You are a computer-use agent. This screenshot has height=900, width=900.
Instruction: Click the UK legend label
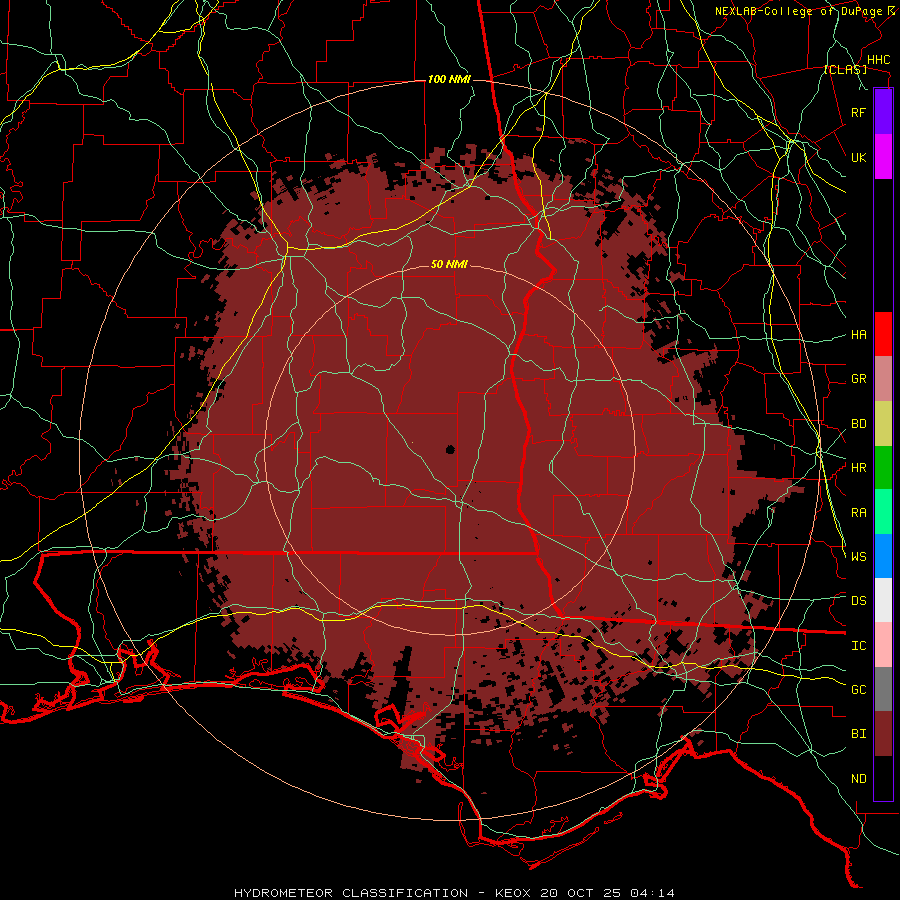point(858,157)
